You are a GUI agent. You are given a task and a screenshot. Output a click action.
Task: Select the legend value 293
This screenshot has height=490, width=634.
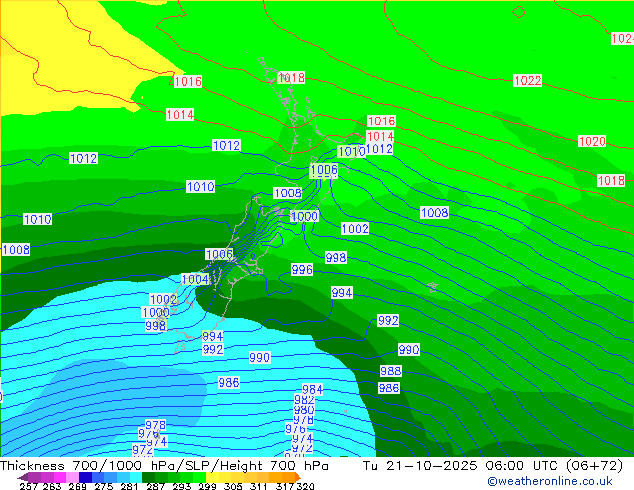(182, 486)
